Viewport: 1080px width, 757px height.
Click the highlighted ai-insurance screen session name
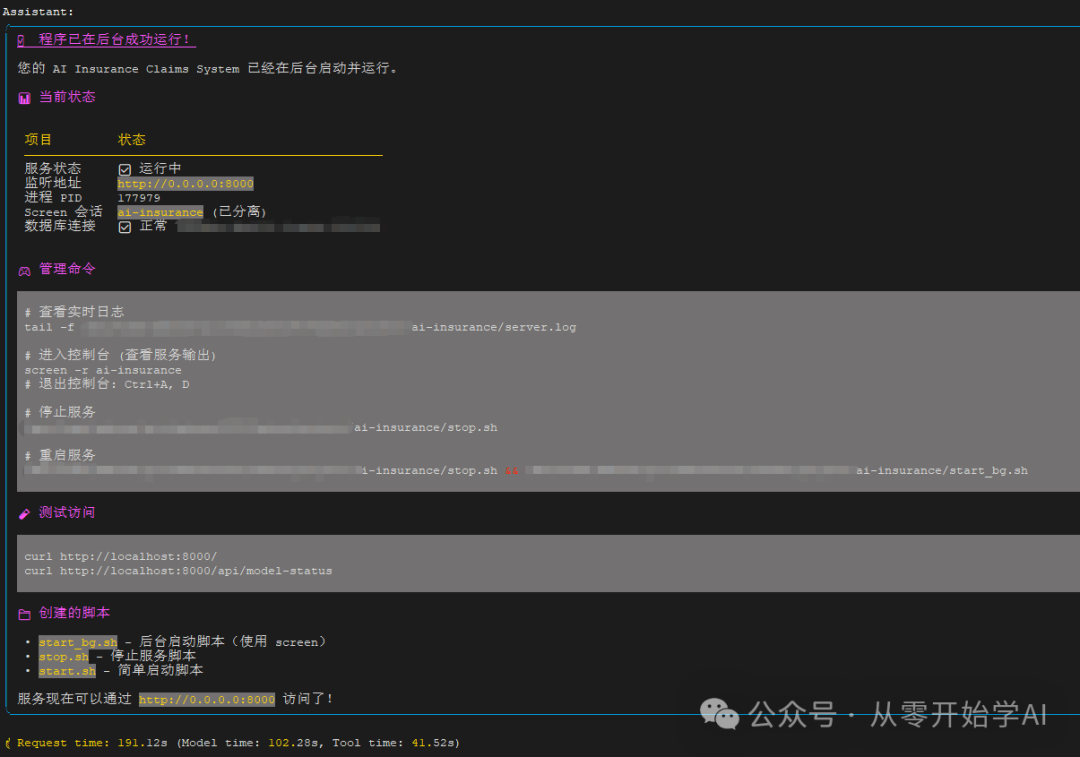pos(160,213)
